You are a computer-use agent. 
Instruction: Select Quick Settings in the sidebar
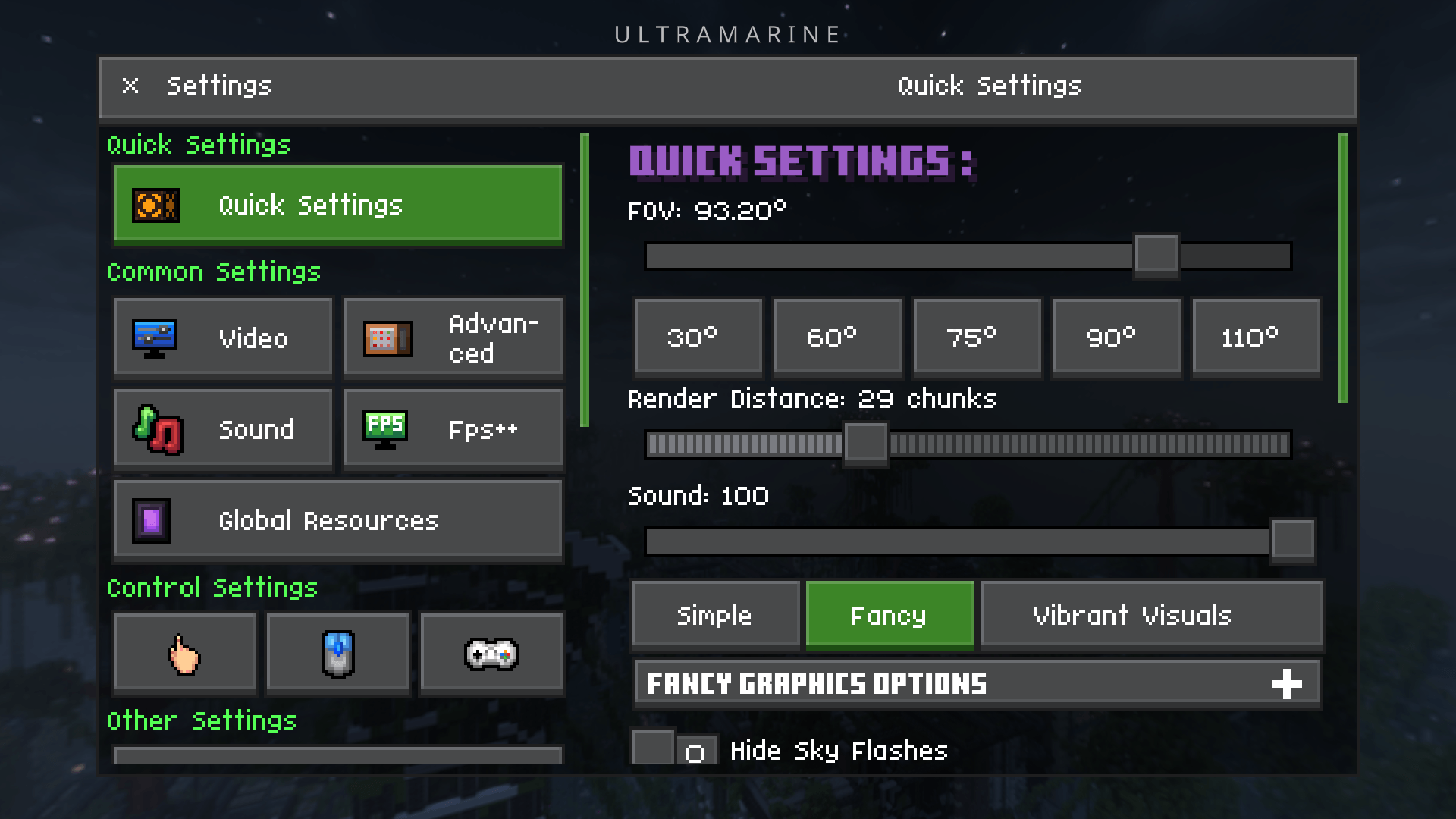click(337, 204)
